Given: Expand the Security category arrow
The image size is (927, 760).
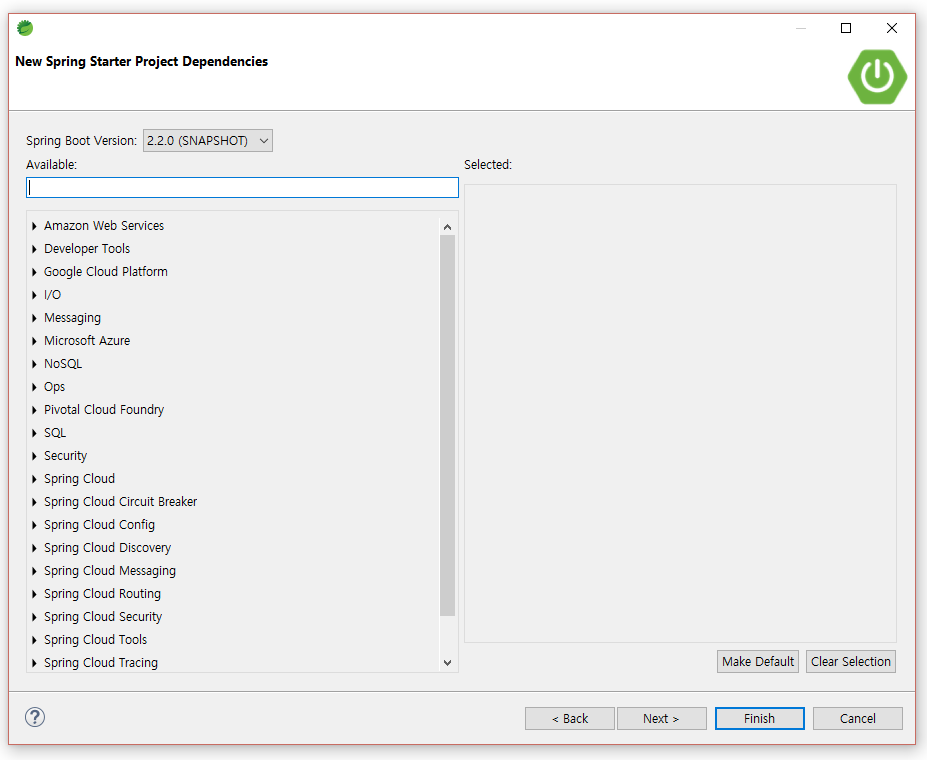Looking at the screenshot, I should point(34,456).
